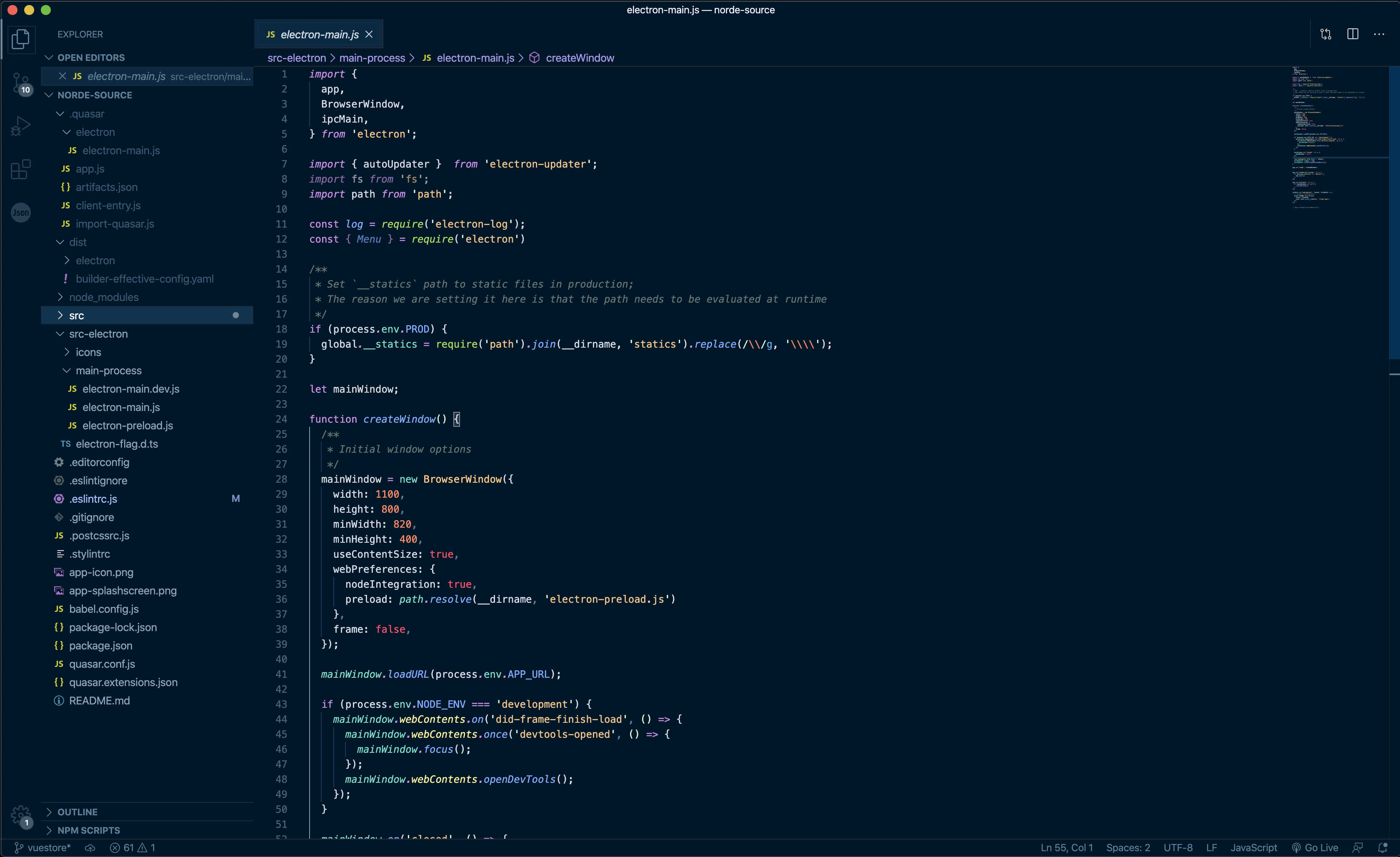Viewport: 1400px width, 857px height.
Task: Open quasar.conf.js file
Action: (x=147, y=664)
